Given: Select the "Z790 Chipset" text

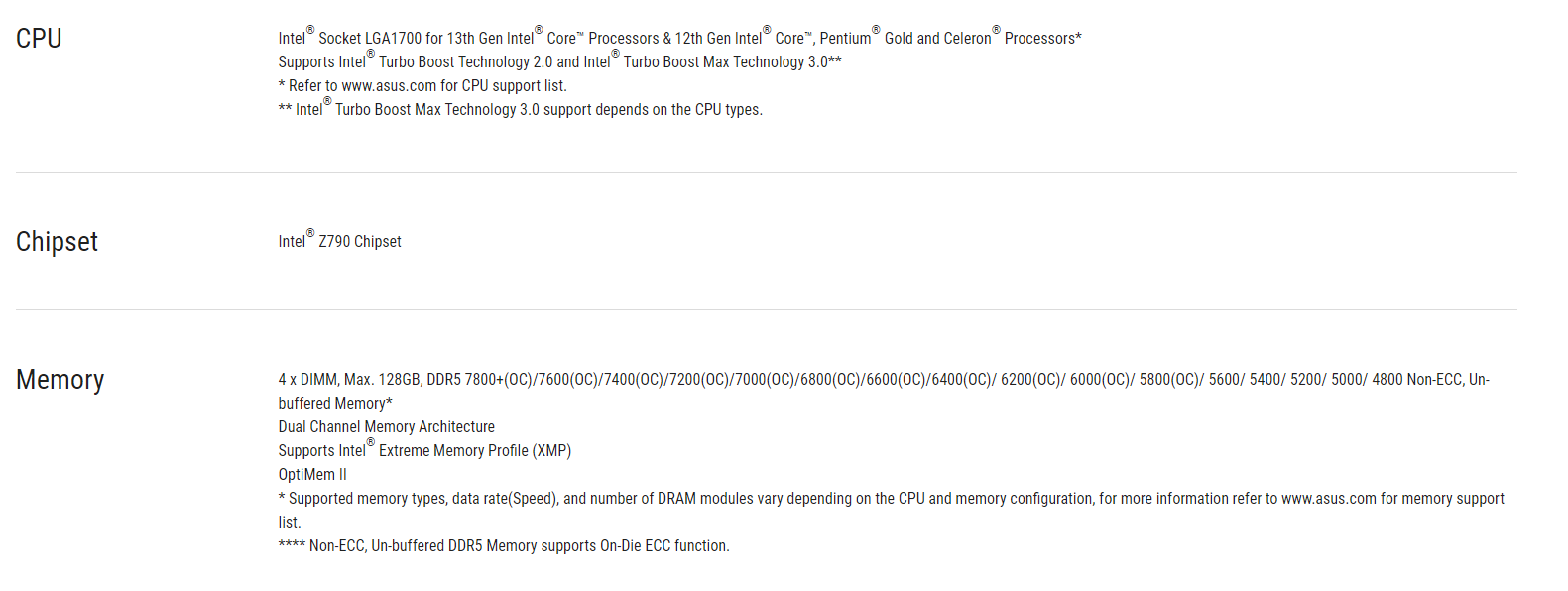Looking at the screenshot, I should point(360,242).
